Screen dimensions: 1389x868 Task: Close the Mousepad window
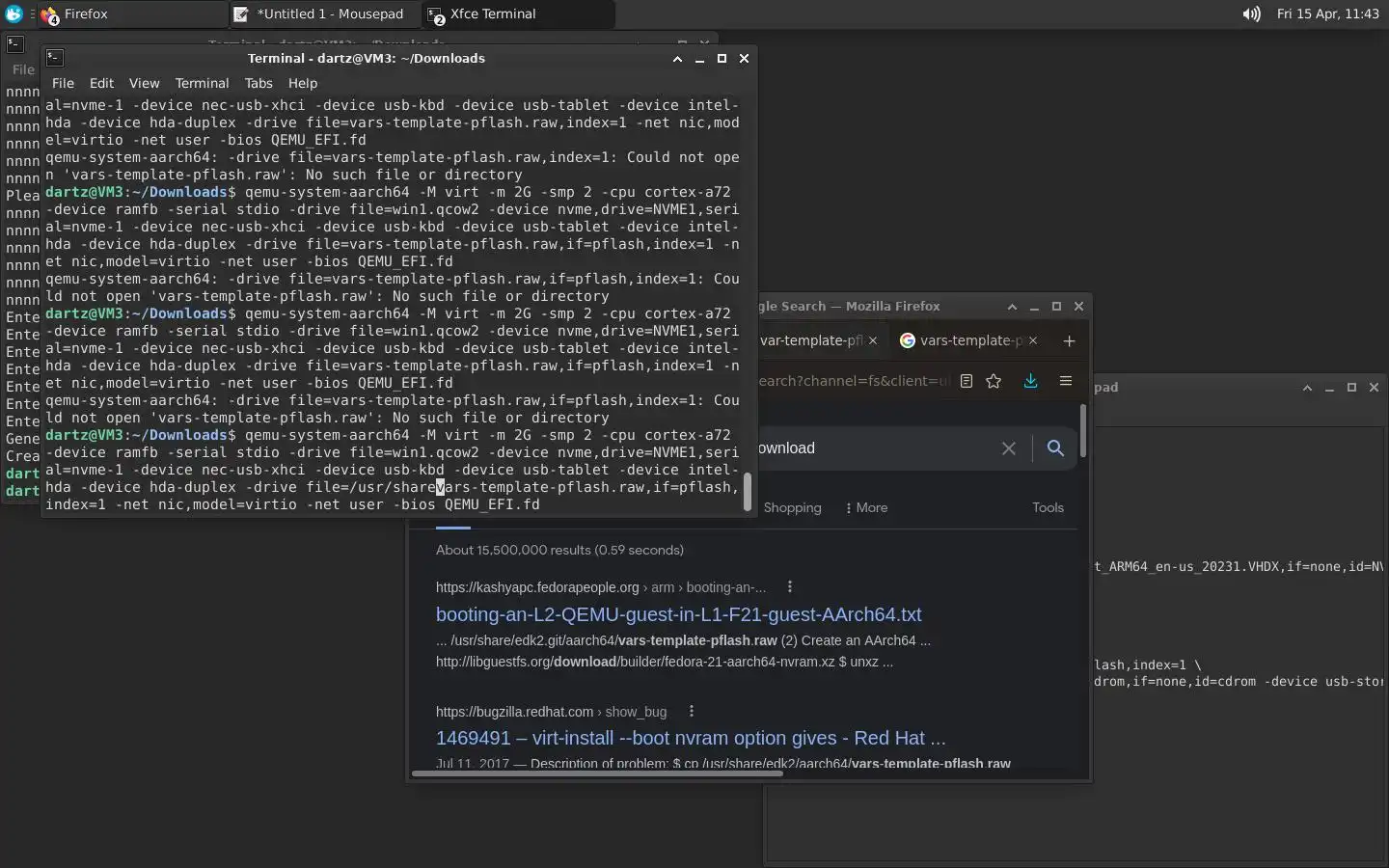click(x=1374, y=387)
